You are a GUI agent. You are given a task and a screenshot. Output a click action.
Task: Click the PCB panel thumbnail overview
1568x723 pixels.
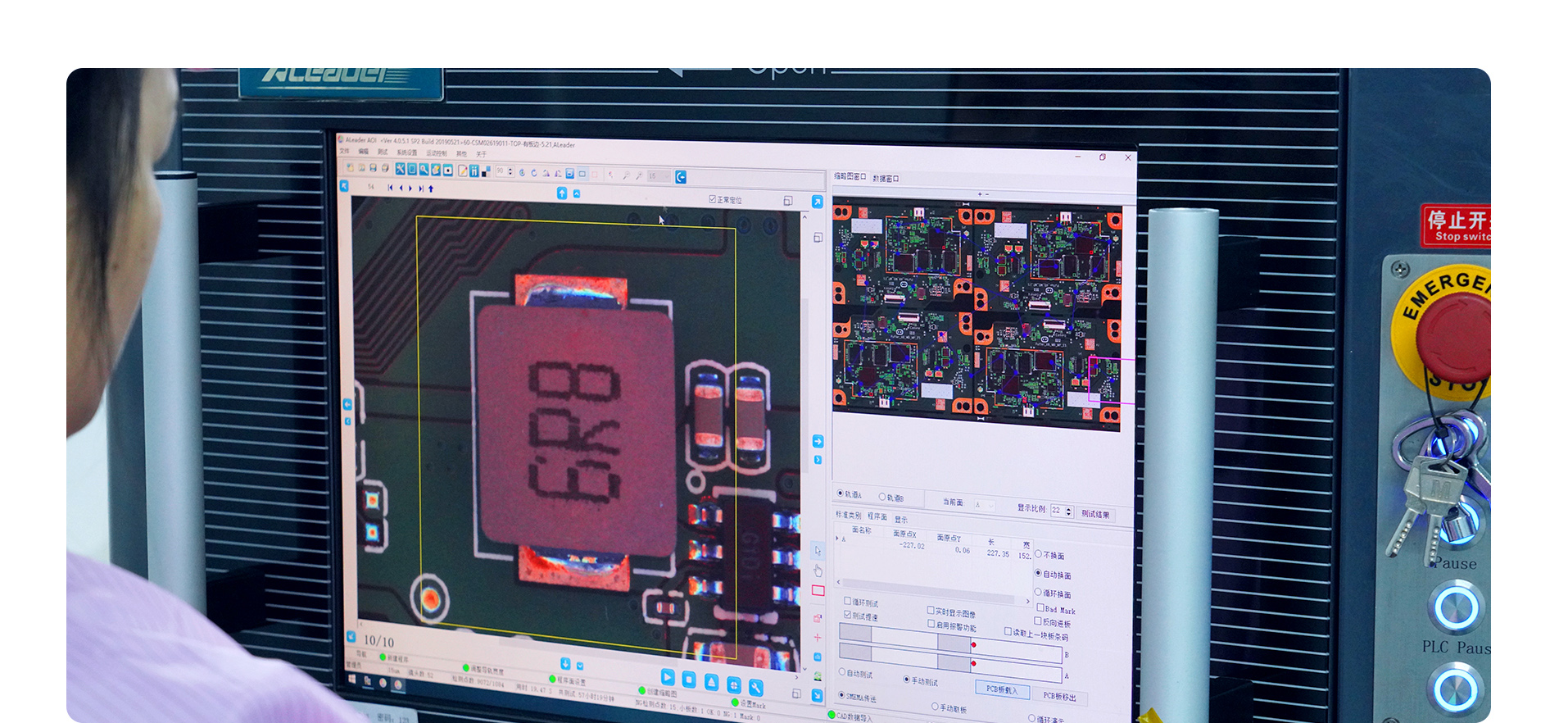click(x=977, y=312)
